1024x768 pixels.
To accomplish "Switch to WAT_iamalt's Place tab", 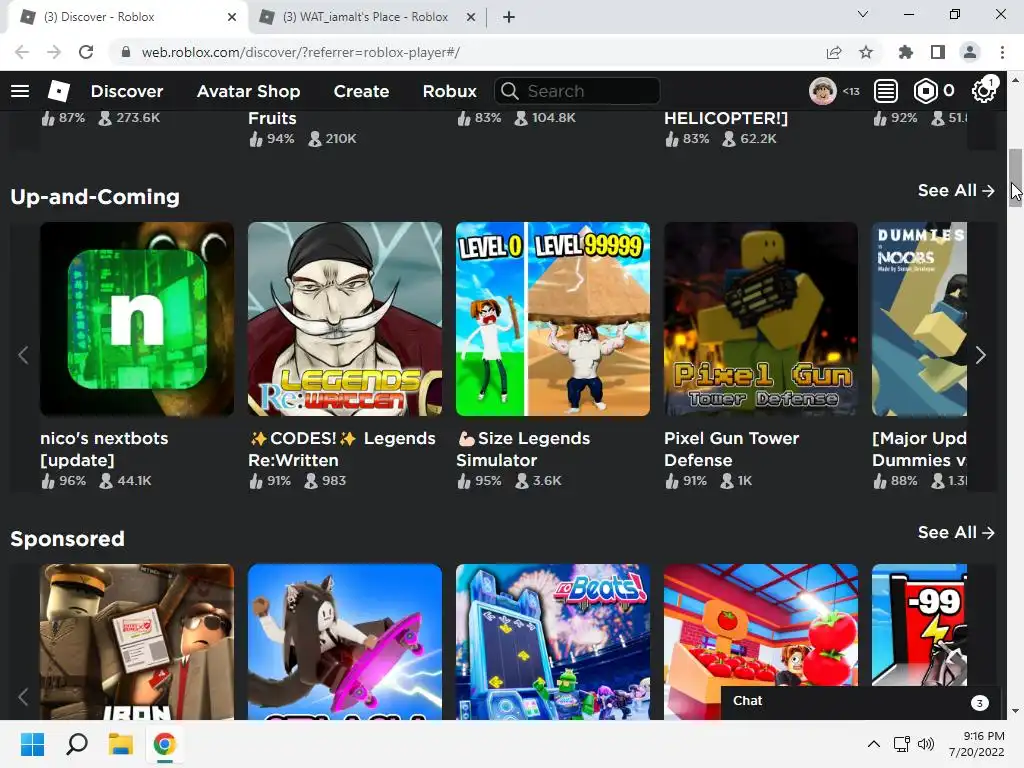I will coord(366,17).
